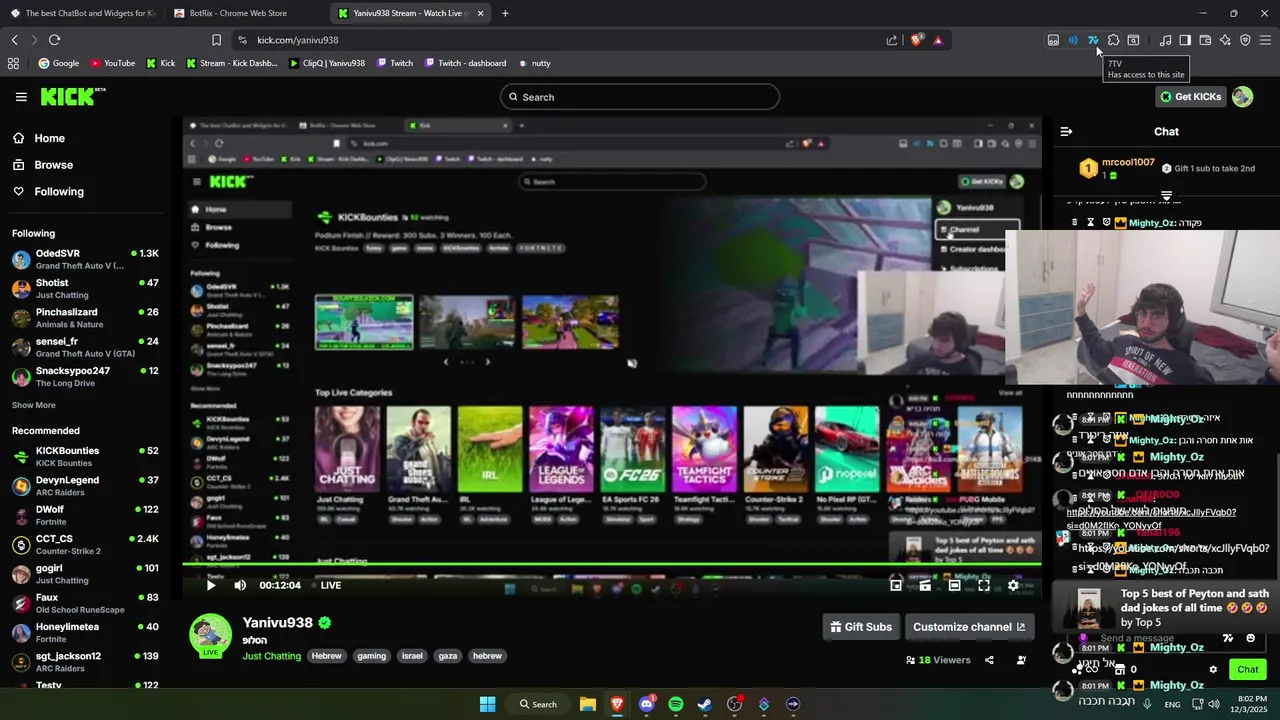Viewport: 1280px width, 720px height.
Task: Click the Brave Rewards triangle icon
Action: pyautogui.click(x=938, y=40)
